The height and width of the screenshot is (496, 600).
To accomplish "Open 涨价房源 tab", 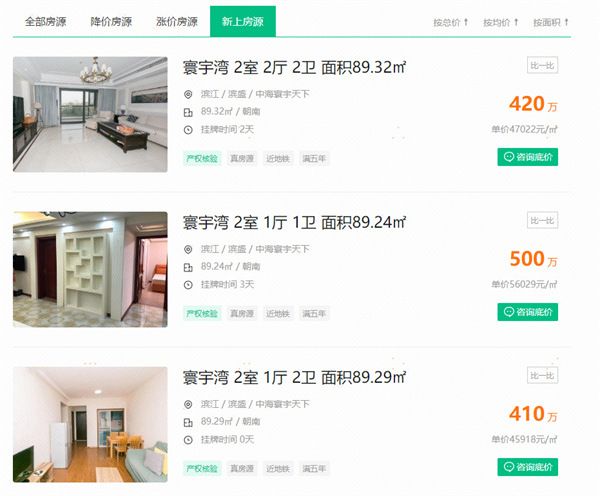I will tap(177, 21).
